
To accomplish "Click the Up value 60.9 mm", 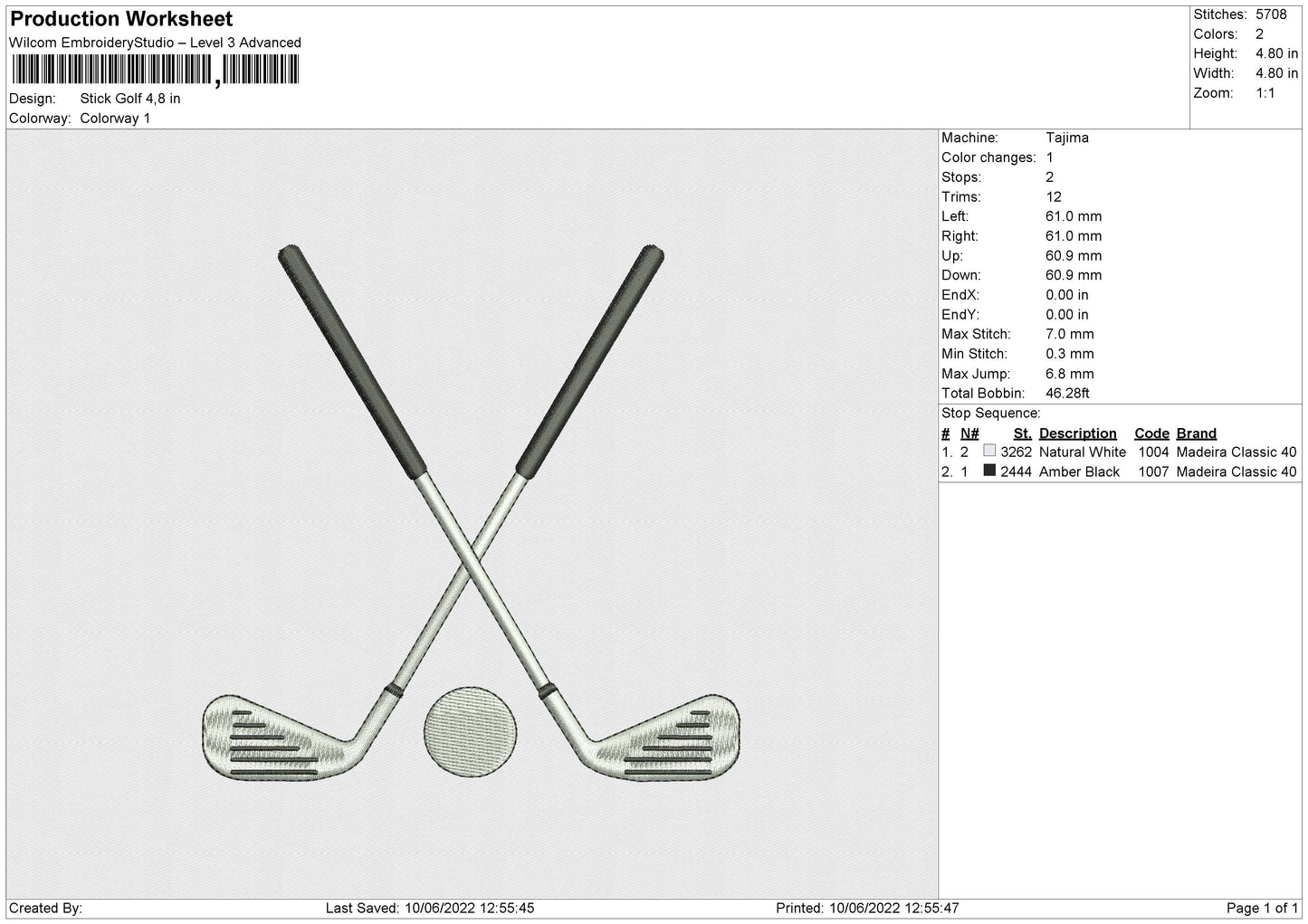I will pyautogui.click(x=1074, y=256).
